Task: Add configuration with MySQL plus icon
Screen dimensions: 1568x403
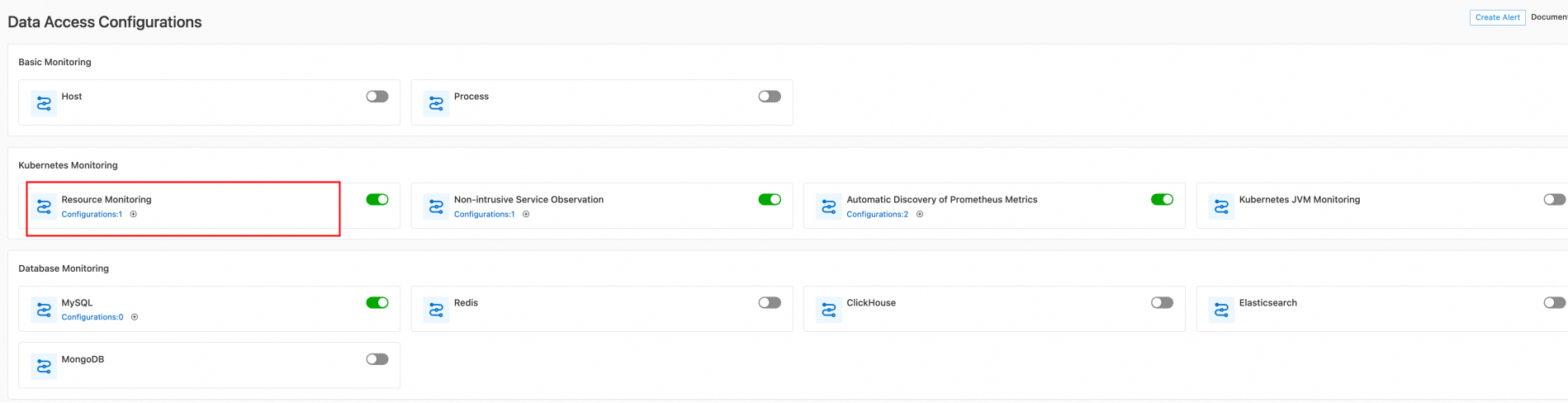Action: [x=135, y=317]
